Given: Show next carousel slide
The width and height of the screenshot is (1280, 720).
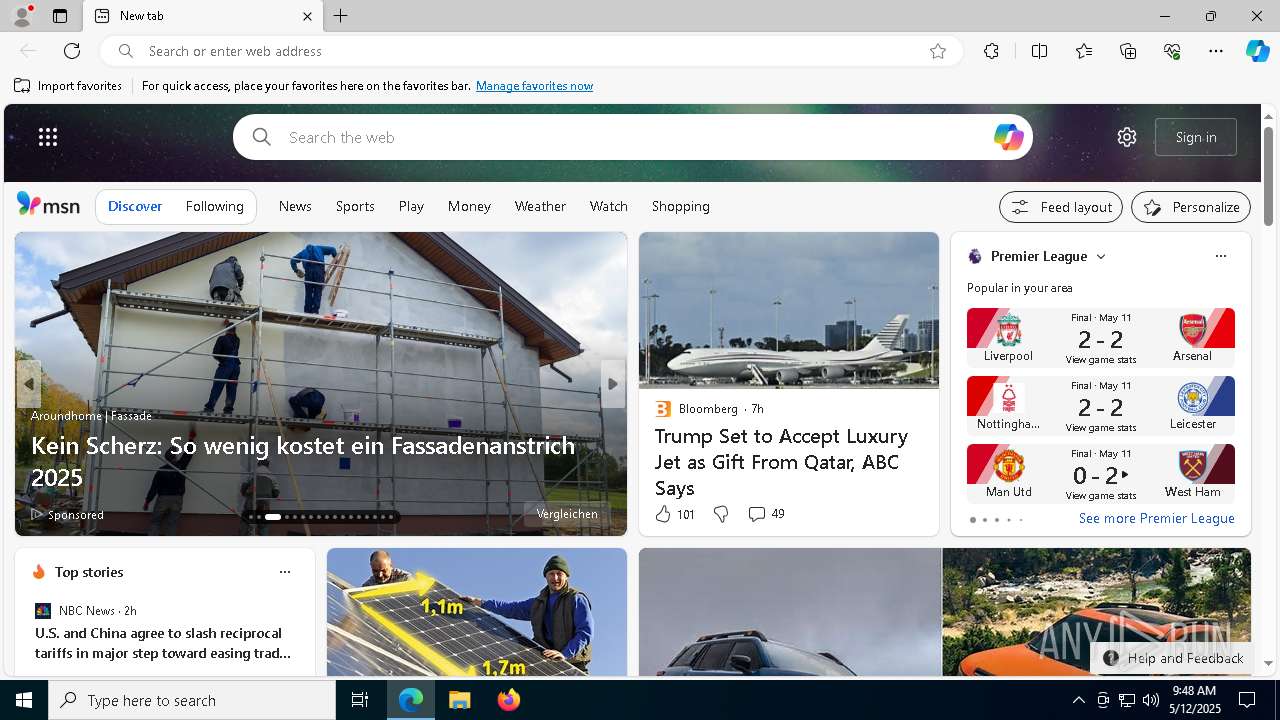Looking at the screenshot, I should [x=613, y=384].
